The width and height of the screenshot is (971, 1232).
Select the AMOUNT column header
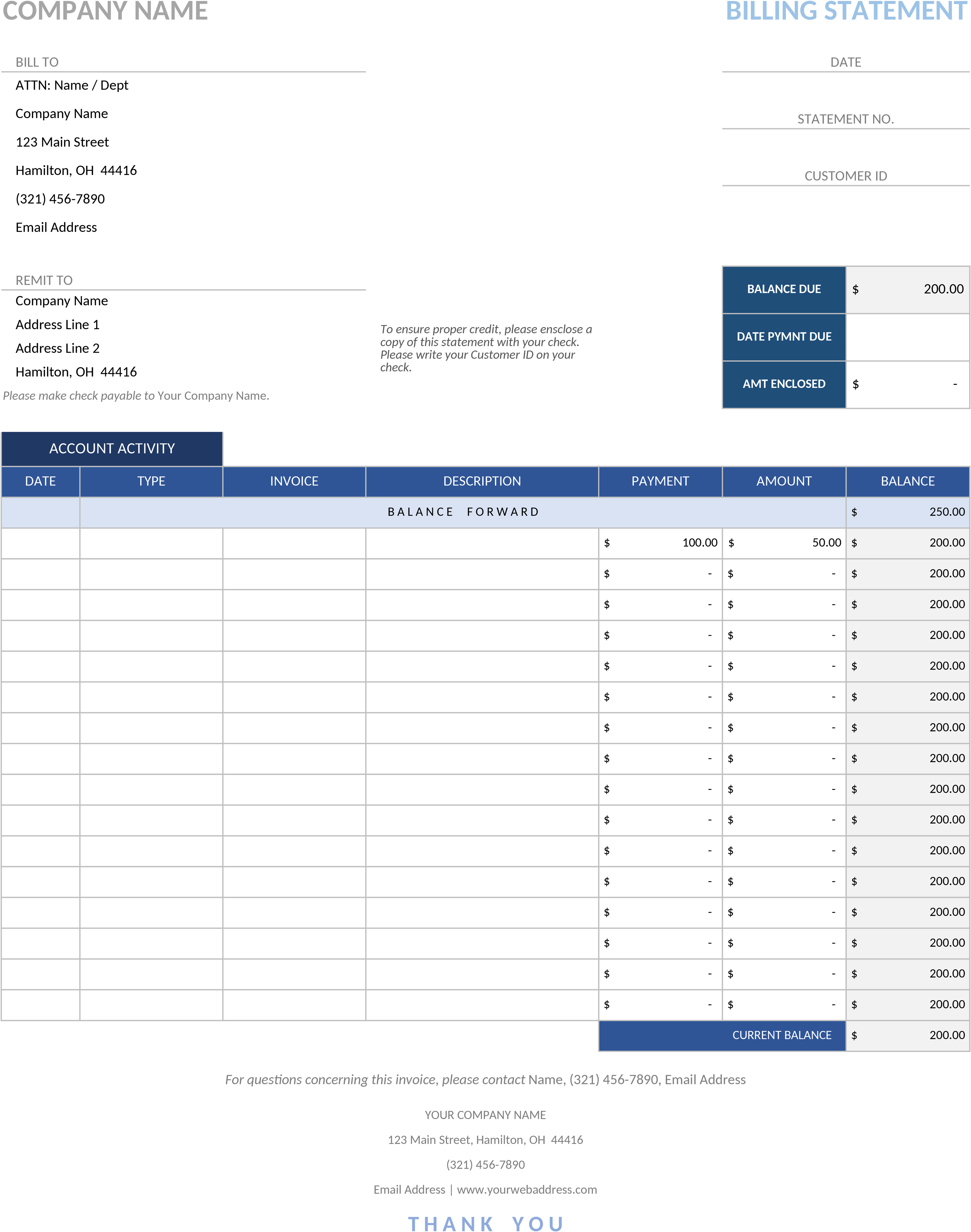pos(784,481)
